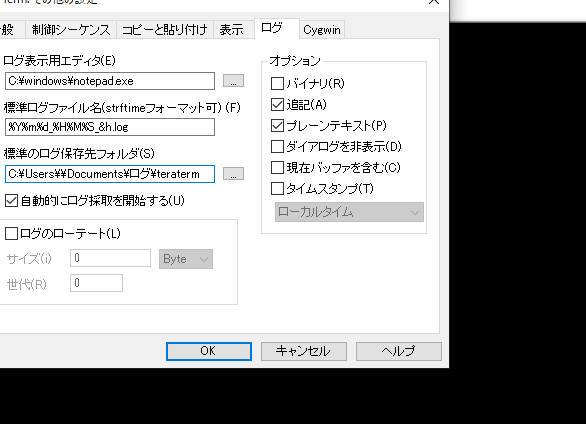Toggle プレーンテキスト(P) checkbox
Image resolution: width=586 pixels, height=424 pixels.
click(x=277, y=126)
